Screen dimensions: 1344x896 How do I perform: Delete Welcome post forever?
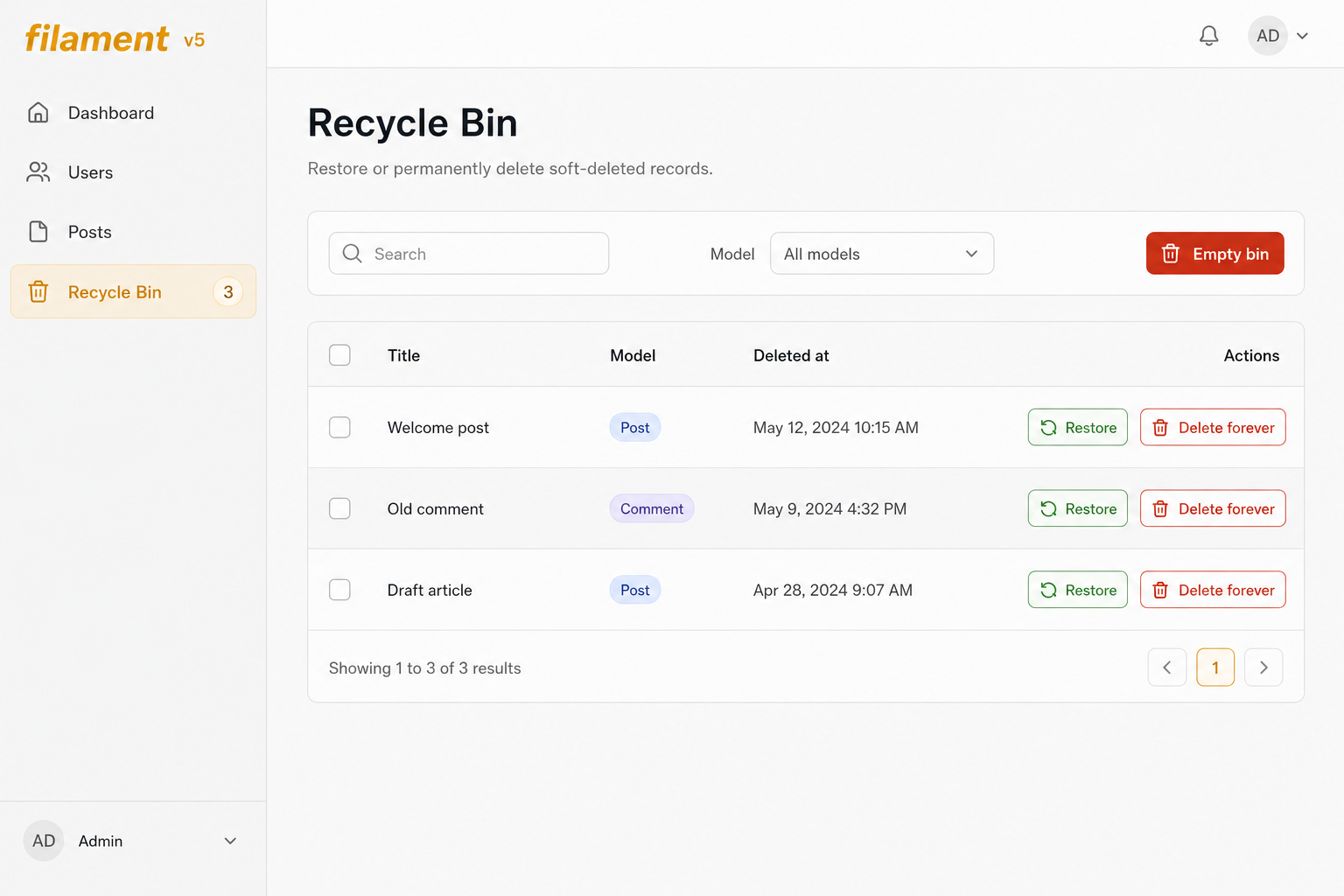tap(1213, 427)
